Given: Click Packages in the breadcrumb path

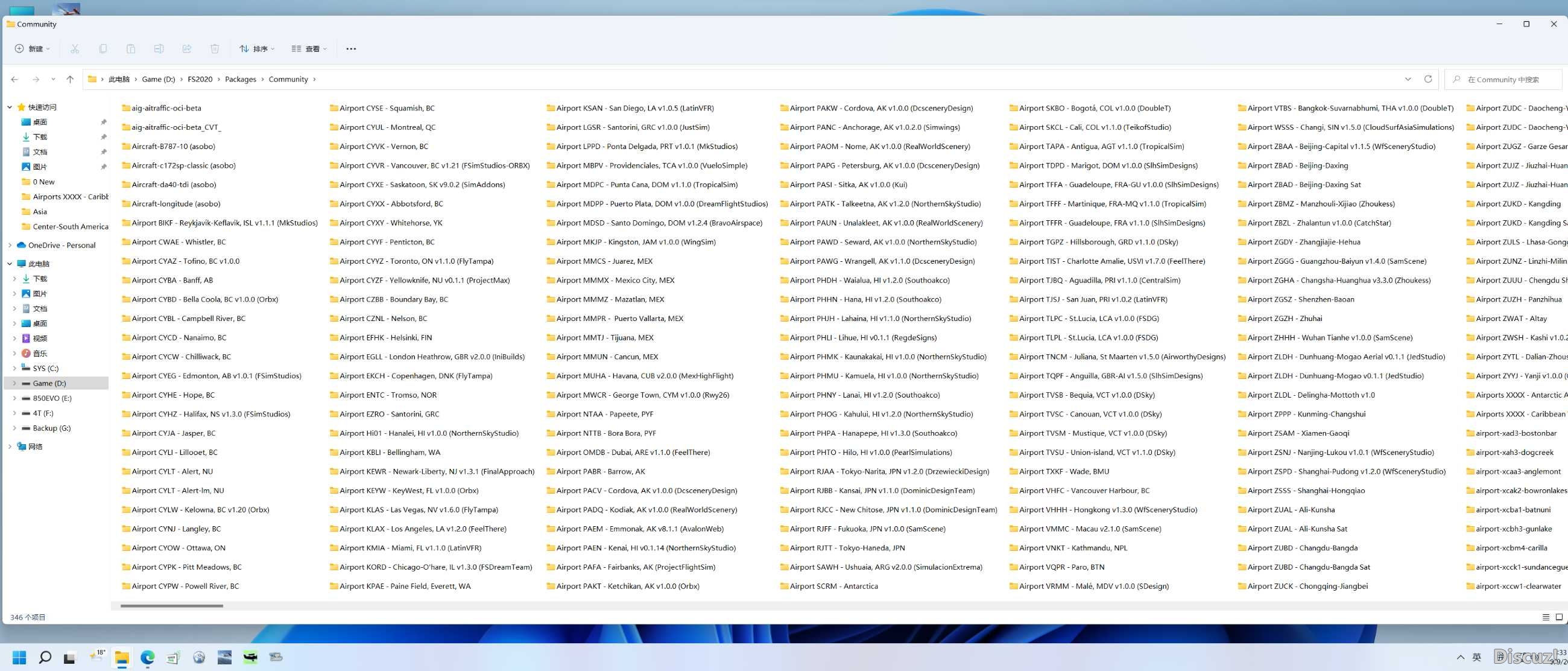Looking at the screenshot, I should click(241, 79).
